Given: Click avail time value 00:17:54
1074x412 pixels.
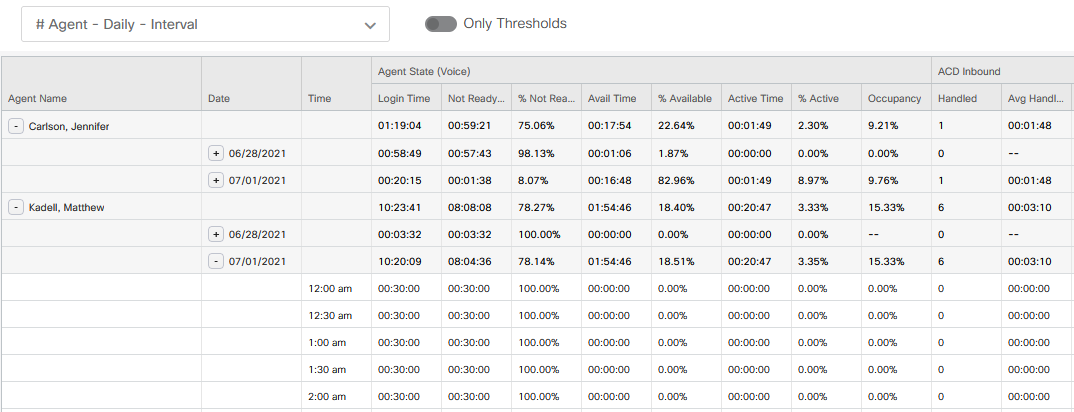Looking at the screenshot, I should pos(609,127).
